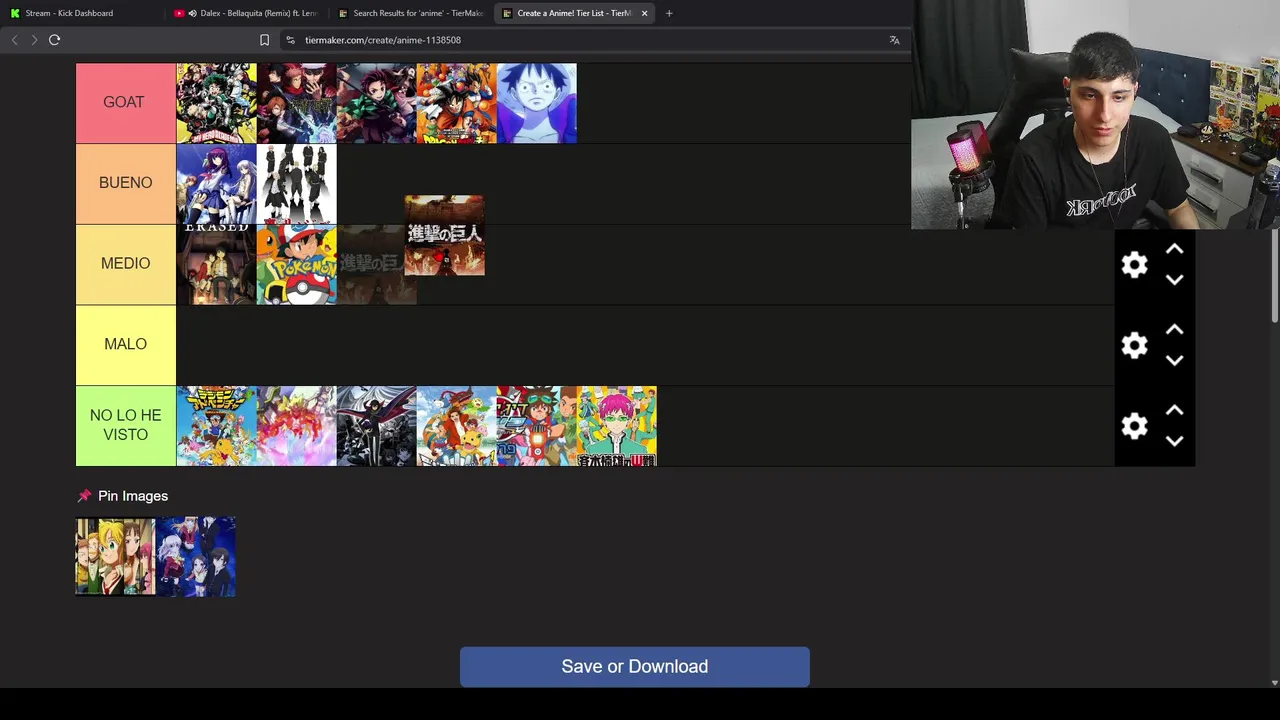
Task: Select Digimon thumbnail in NO LO HE VISTO
Action: 217,426
